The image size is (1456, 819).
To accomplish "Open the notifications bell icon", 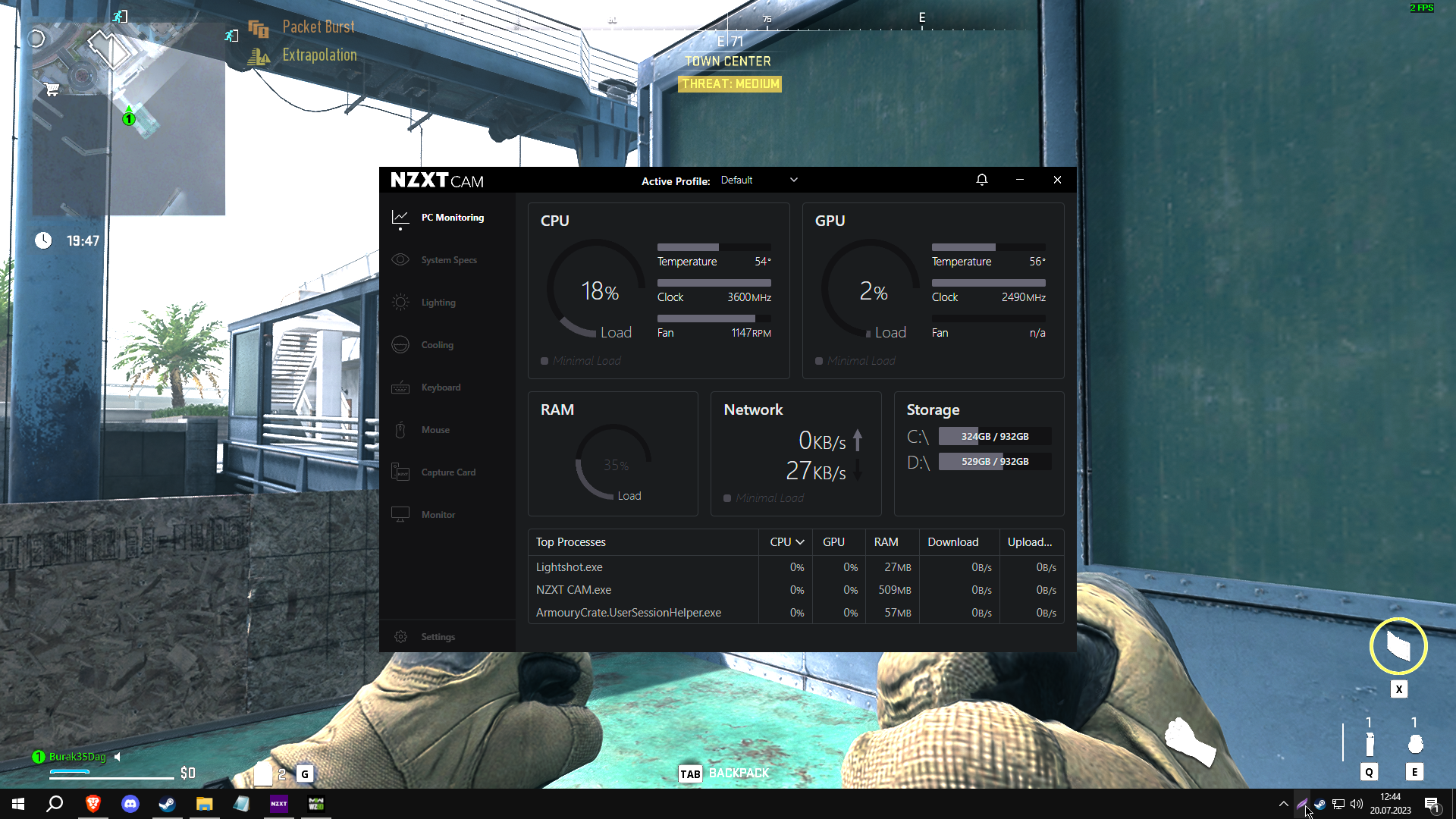I will pos(981,180).
